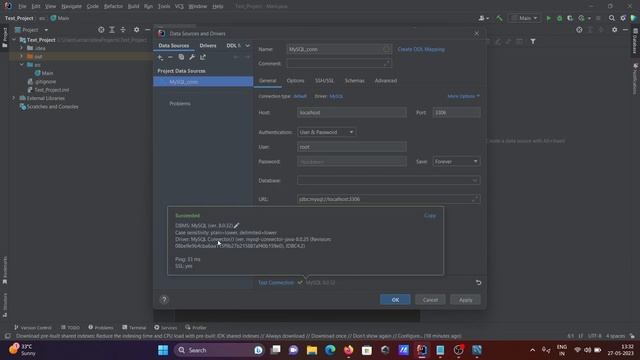Open Search Everywhere magnifier icon
640x360 pixels.
(x=611, y=18)
